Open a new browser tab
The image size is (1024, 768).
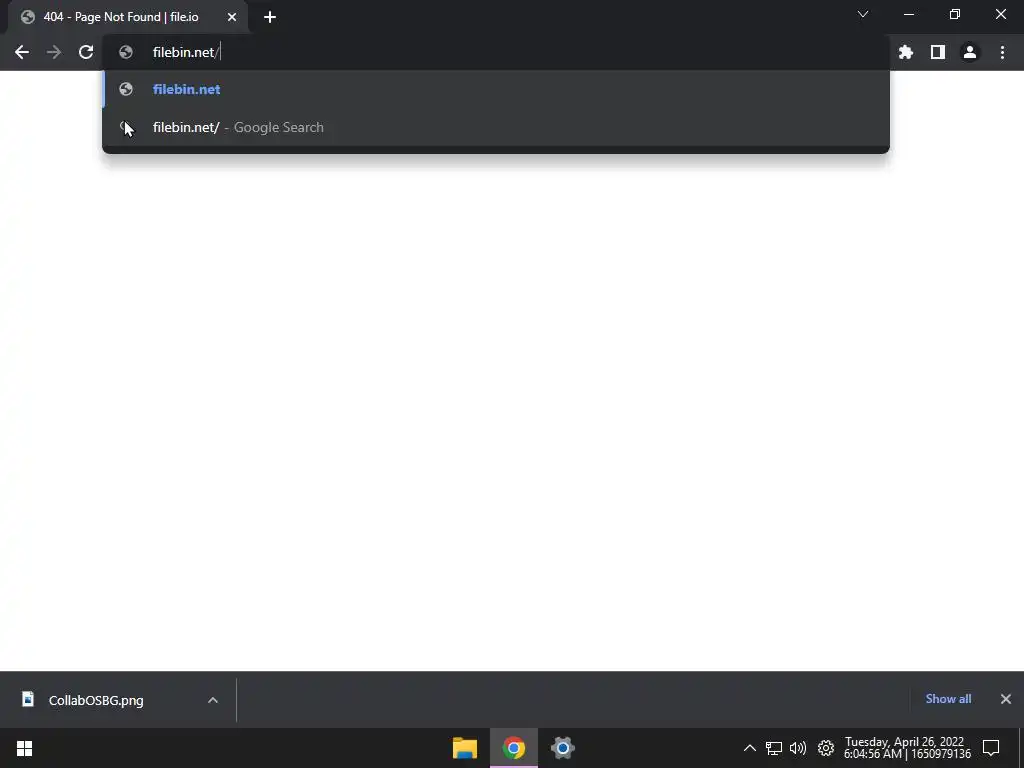[270, 17]
